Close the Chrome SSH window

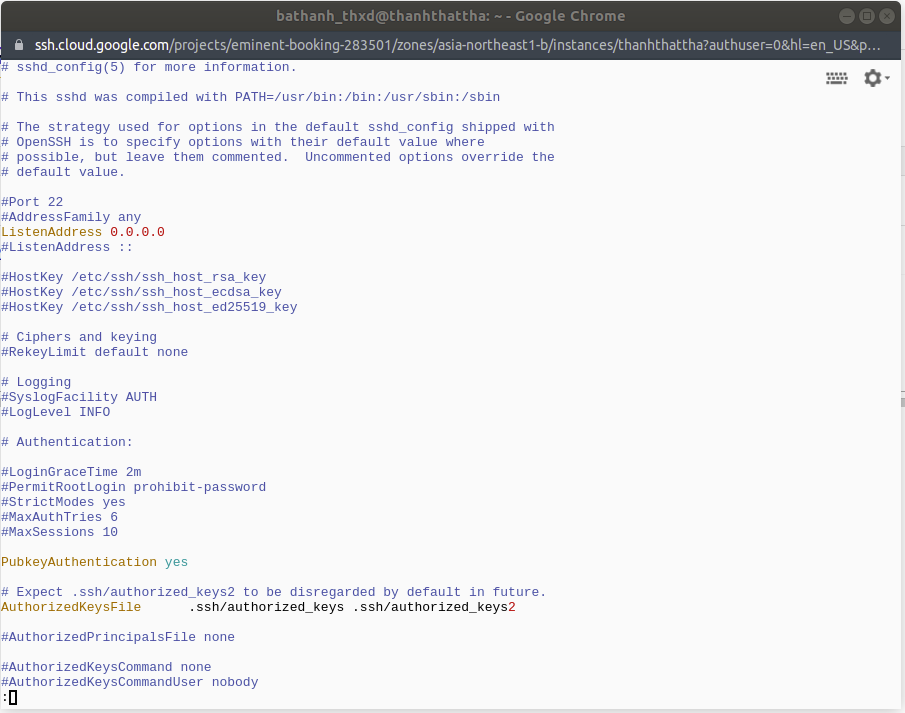[887, 16]
